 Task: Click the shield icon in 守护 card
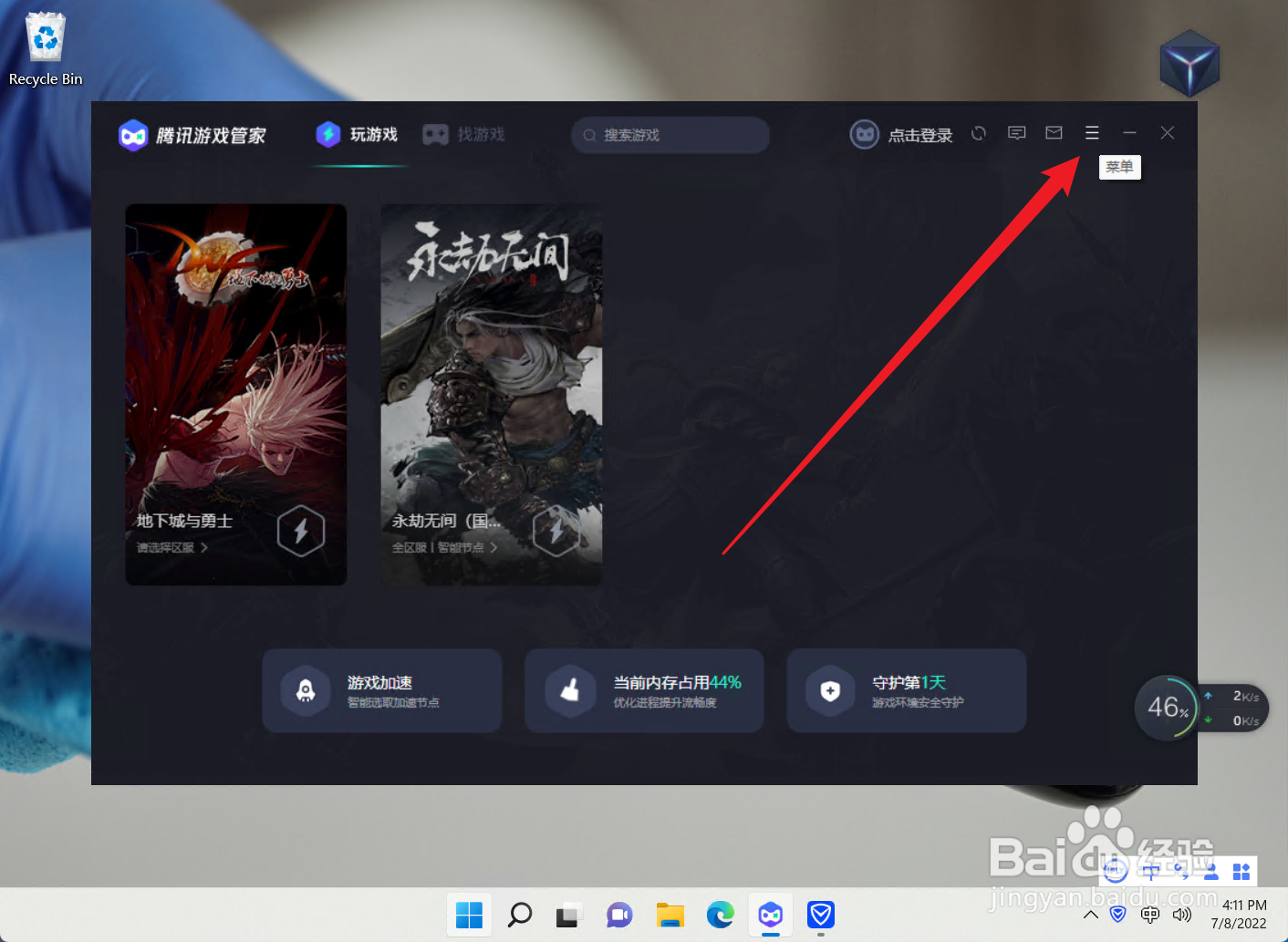[830, 691]
